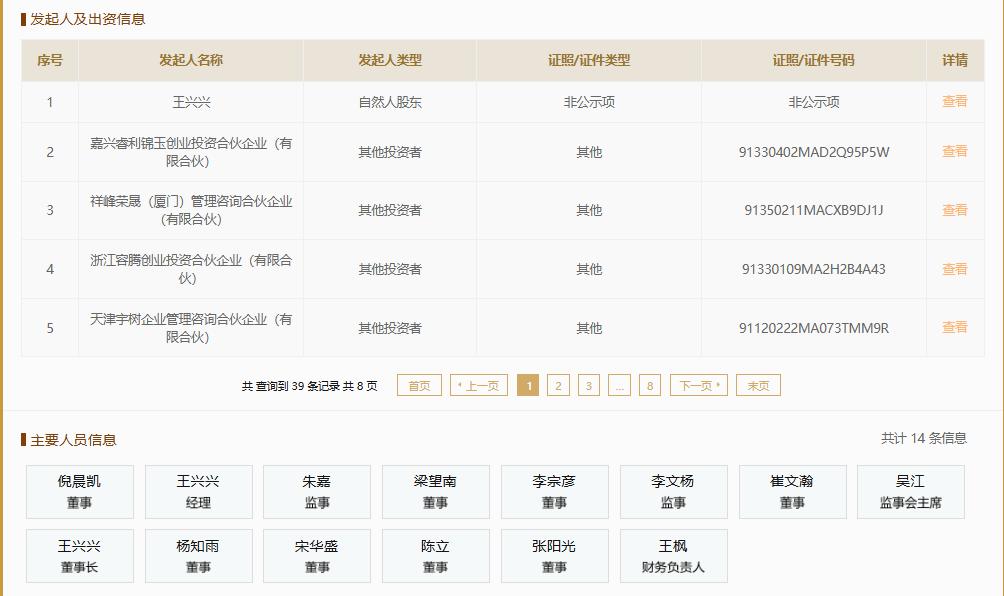Click 上一页 previous page button
1004x596 pixels.
(480, 386)
